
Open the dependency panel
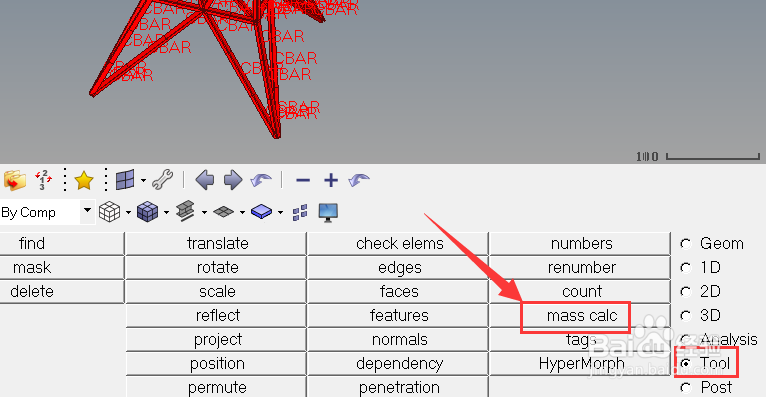click(398, 363)
